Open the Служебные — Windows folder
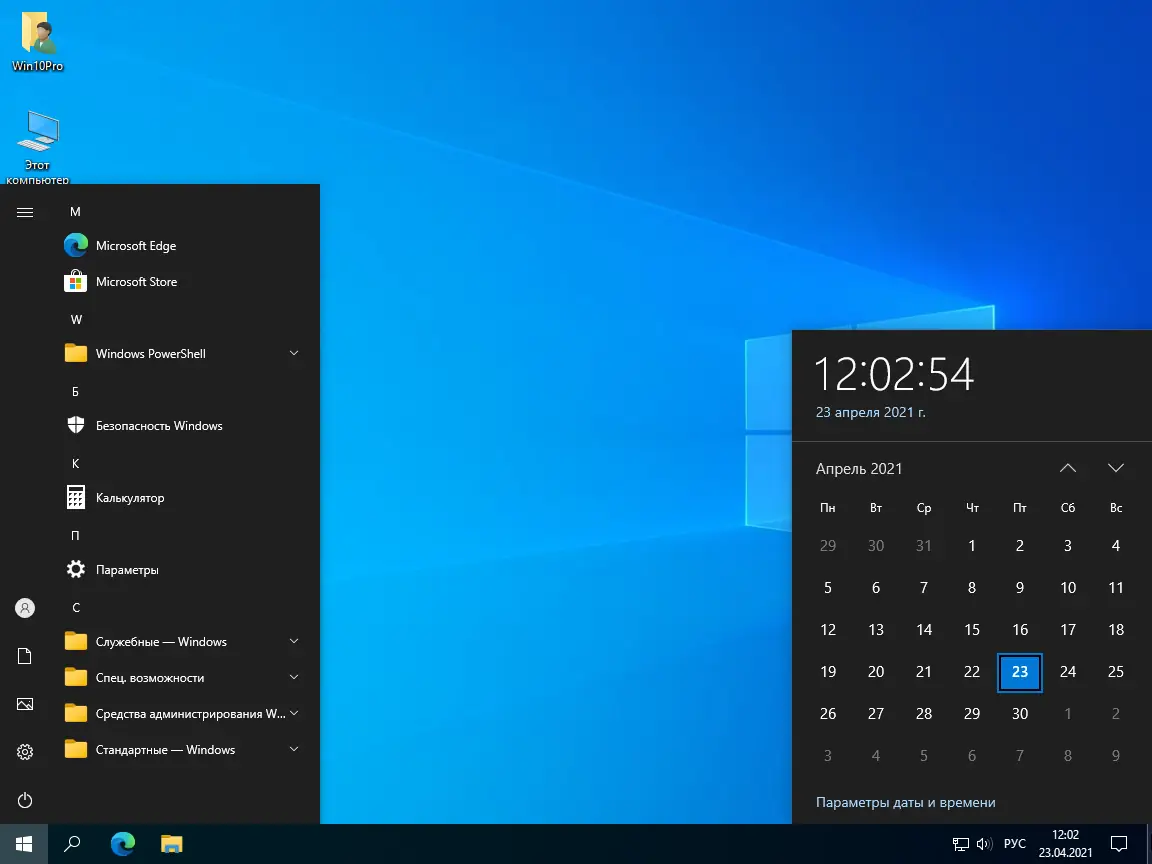 pos(184,641)
